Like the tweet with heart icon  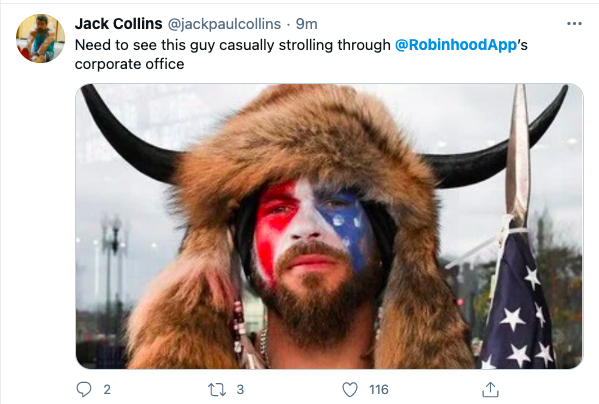pyautogui.click(x=350, y=389)
